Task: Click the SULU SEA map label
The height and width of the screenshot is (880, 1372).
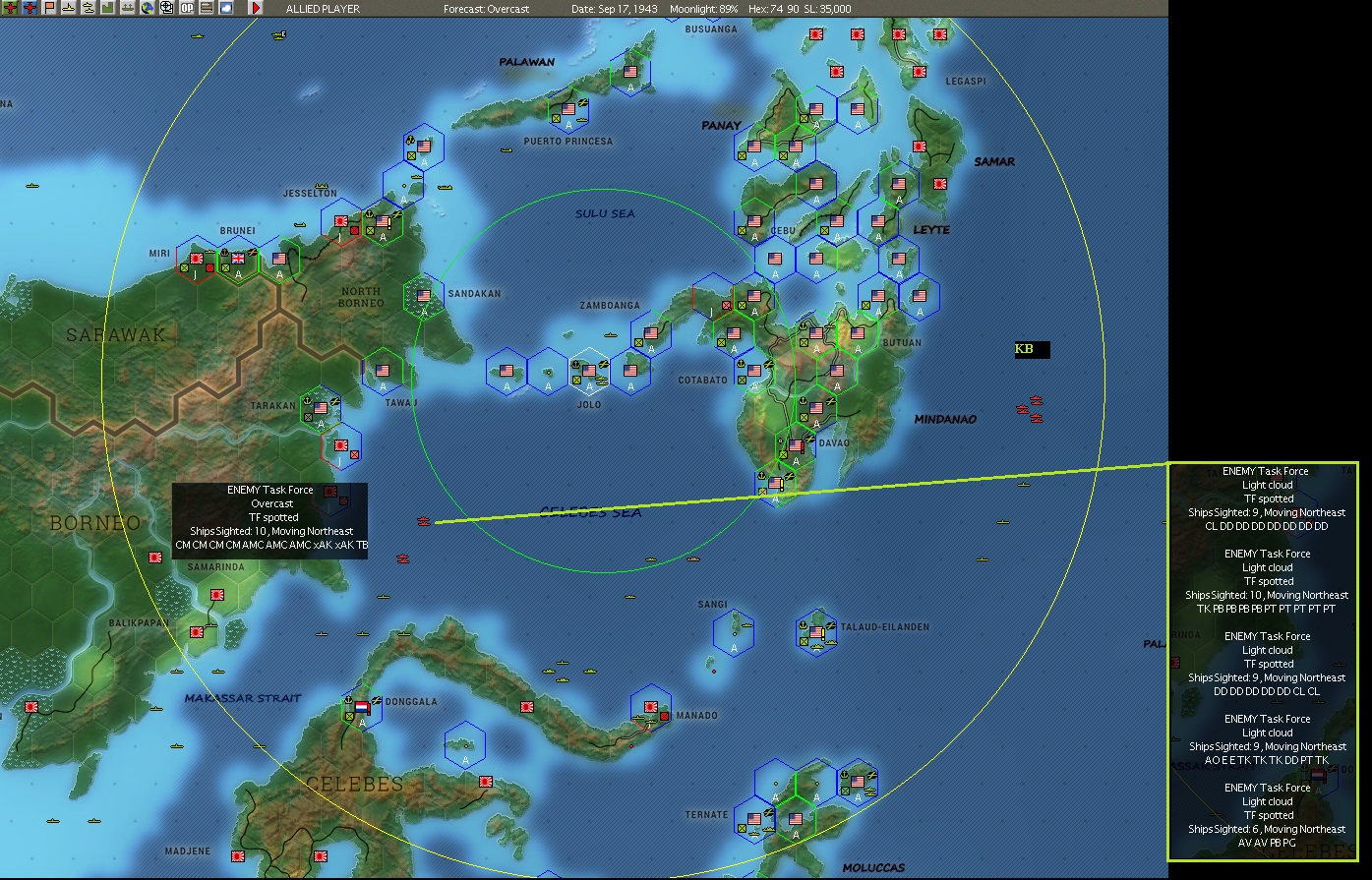Action: (x=605, y=213)
